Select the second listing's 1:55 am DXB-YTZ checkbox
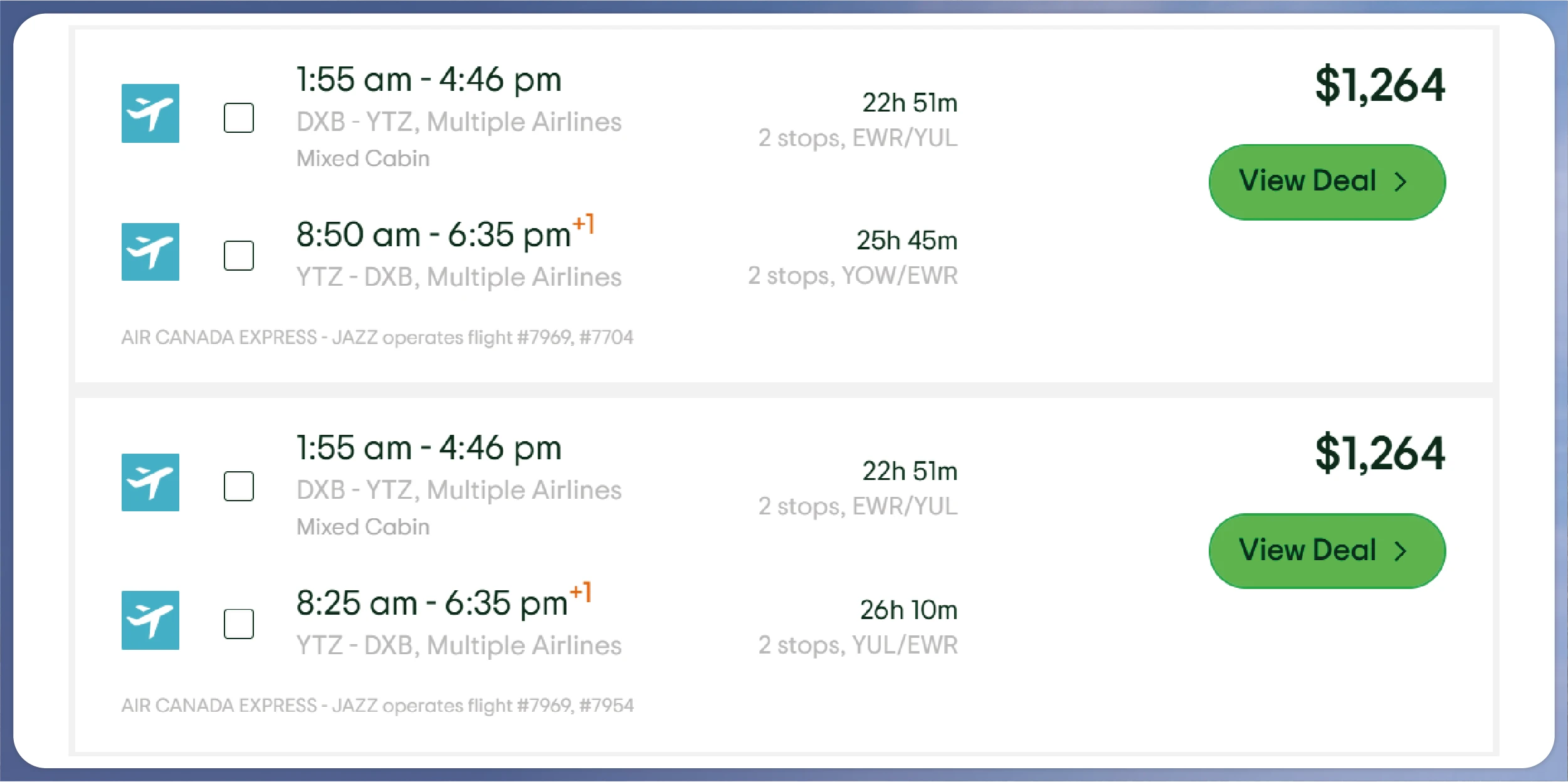The width and height of the screenshot is (1568, 782). pos(239,486)
